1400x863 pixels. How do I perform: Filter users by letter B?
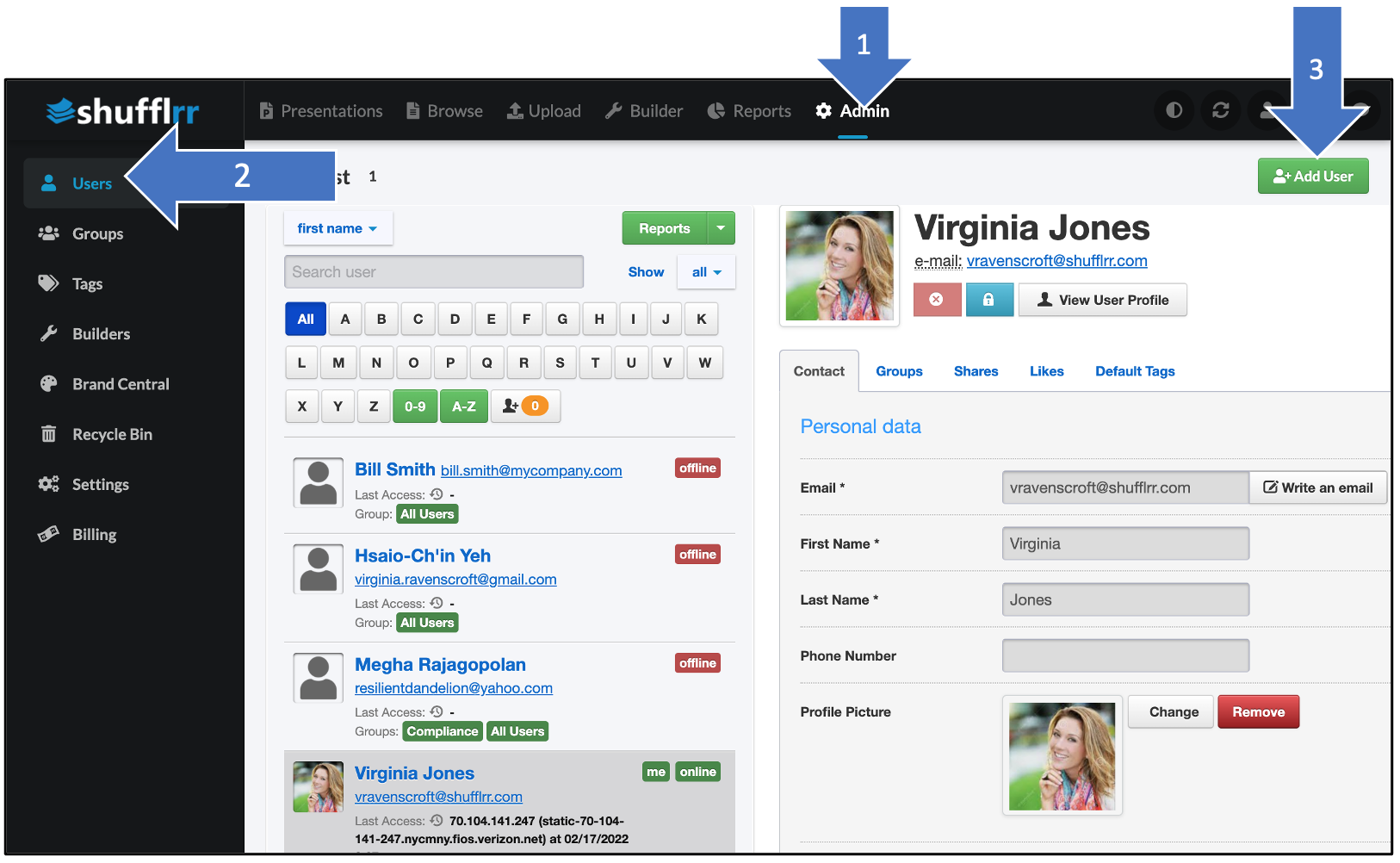click(381, 319)
